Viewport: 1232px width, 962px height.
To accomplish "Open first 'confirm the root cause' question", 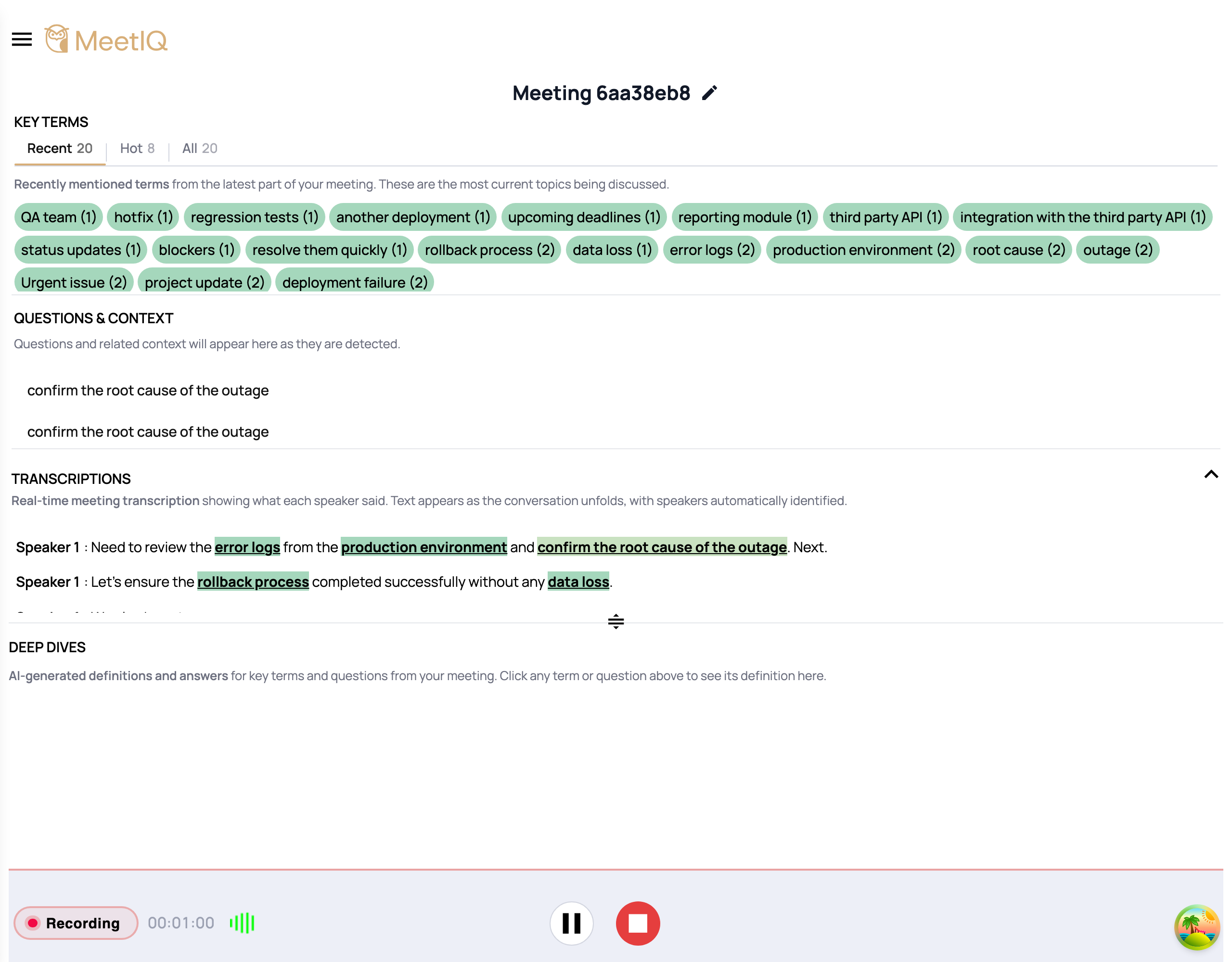I will click(x=148, y=390).
